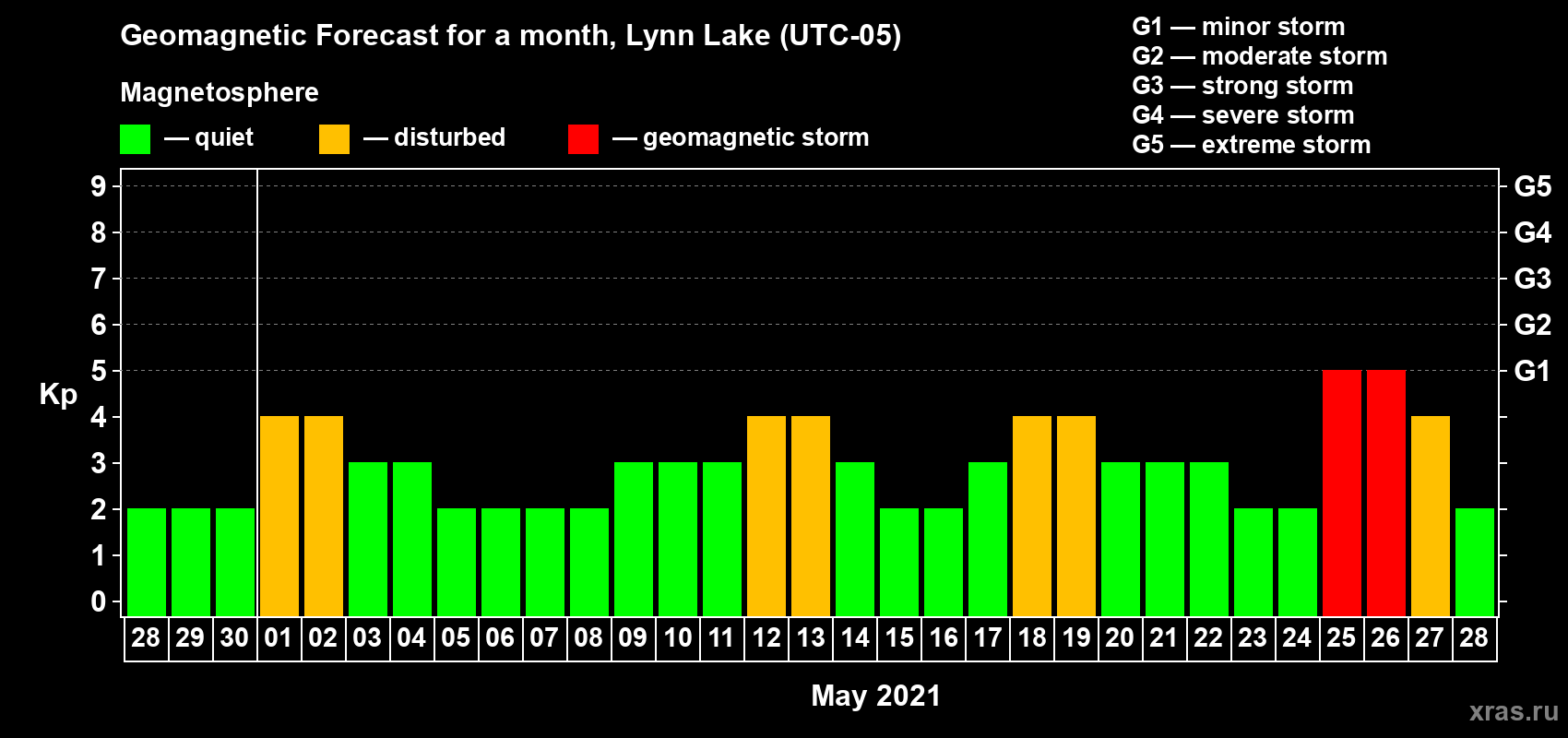Image resolution: width=1568 pixels, height=738 pixels.
Task: Click the Kp value '0' on left axis
Action: click(99, 601)
